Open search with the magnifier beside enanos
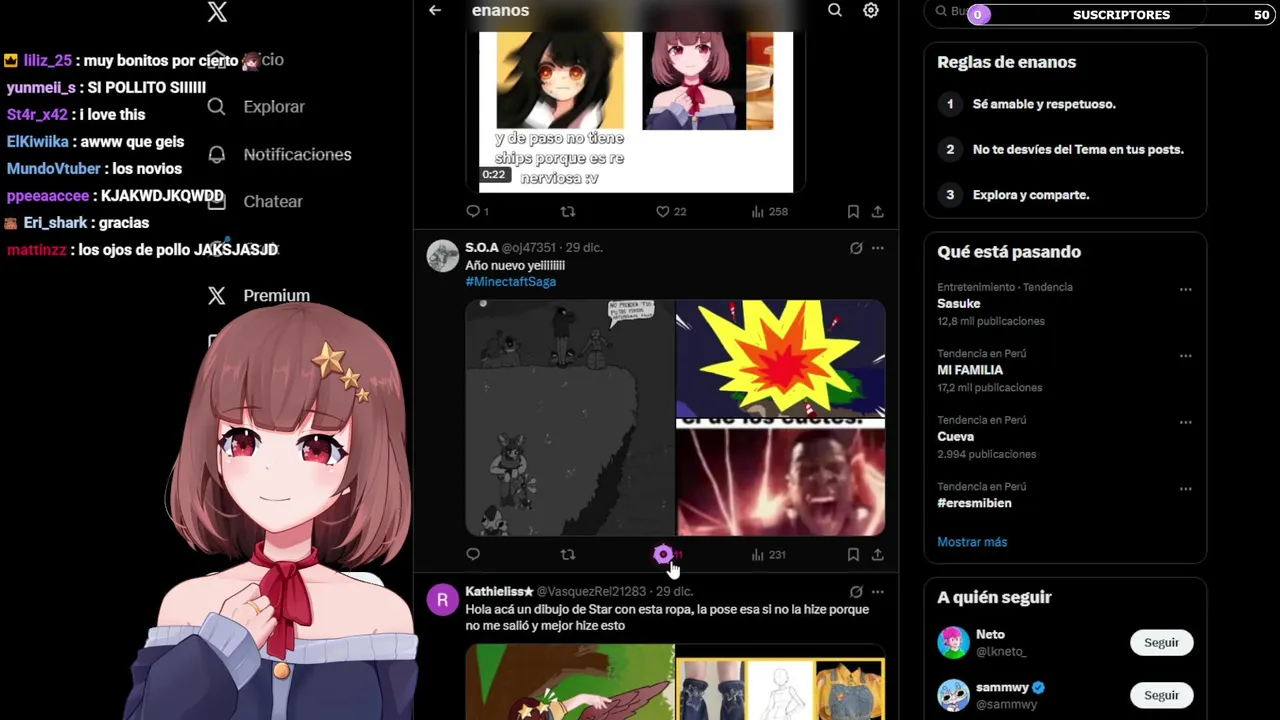 click(835, 10)
